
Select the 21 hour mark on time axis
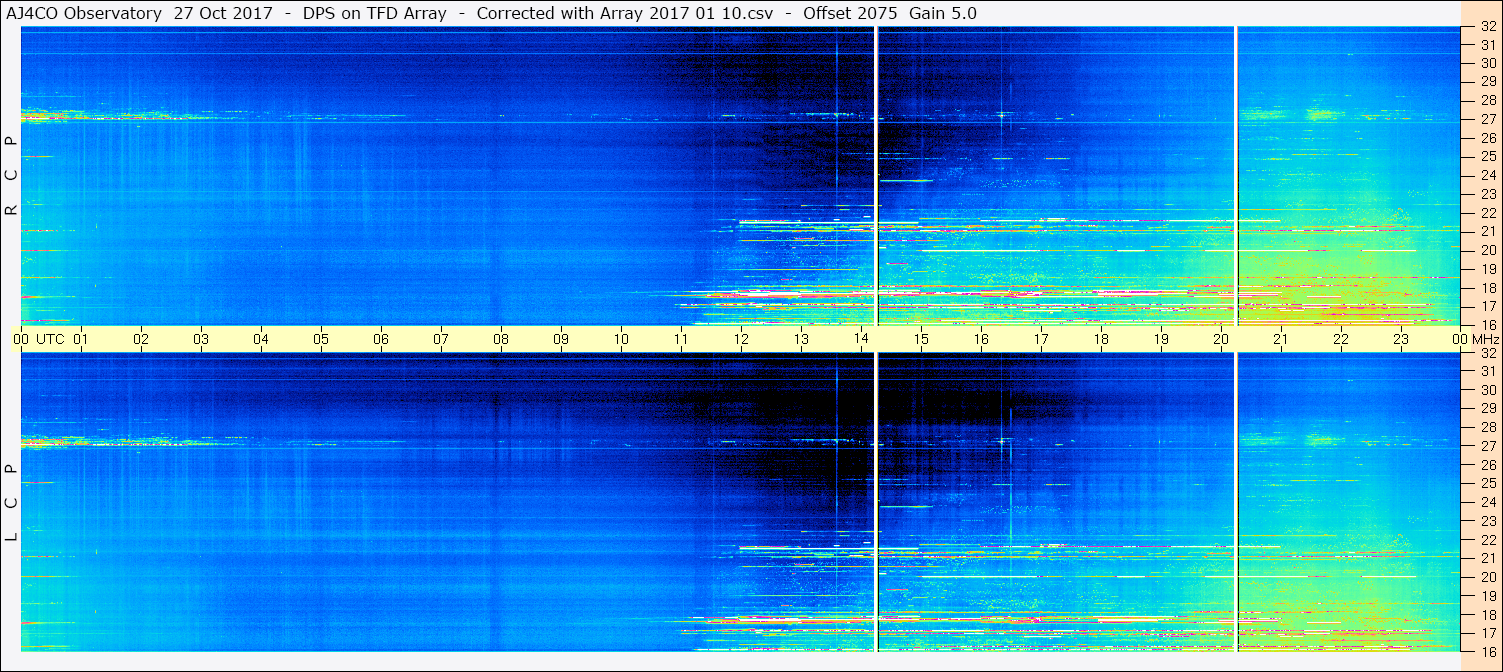1281,339
